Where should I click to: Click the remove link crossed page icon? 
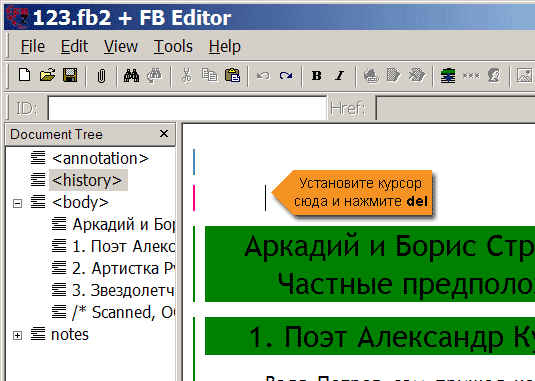tap(417, 75)
